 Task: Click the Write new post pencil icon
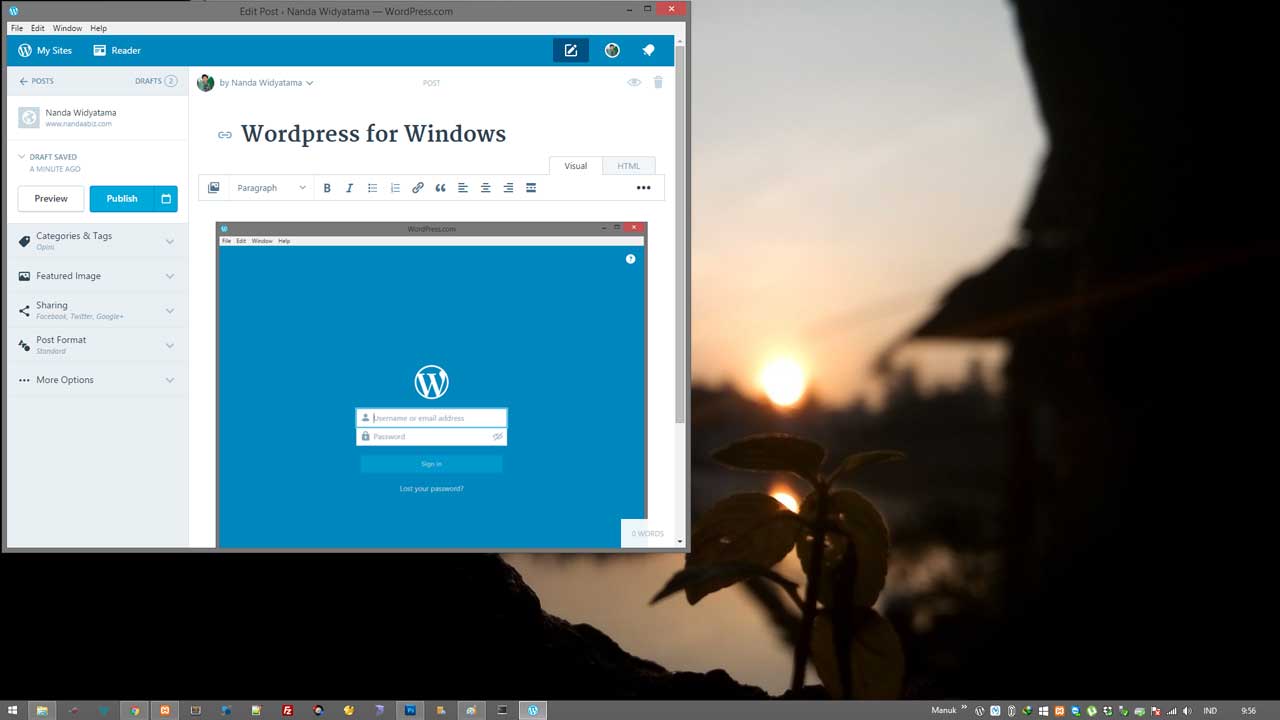pyautogui.click(x=571, y=50)
